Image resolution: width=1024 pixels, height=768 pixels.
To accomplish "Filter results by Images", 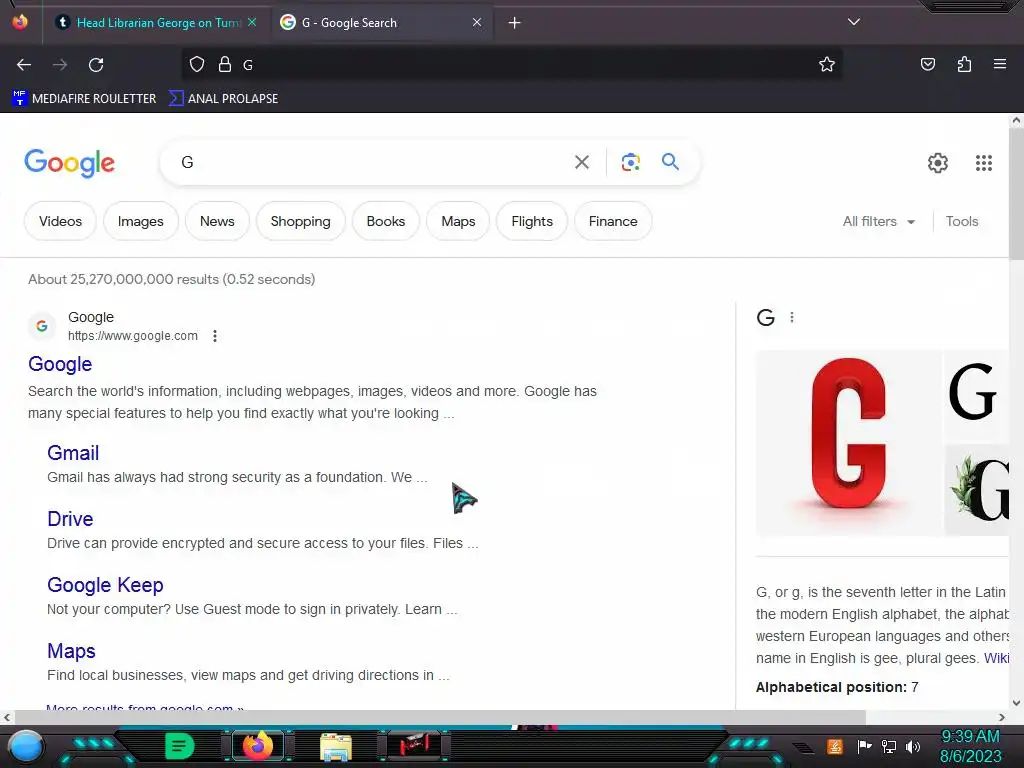I will [x=140, y=221].
